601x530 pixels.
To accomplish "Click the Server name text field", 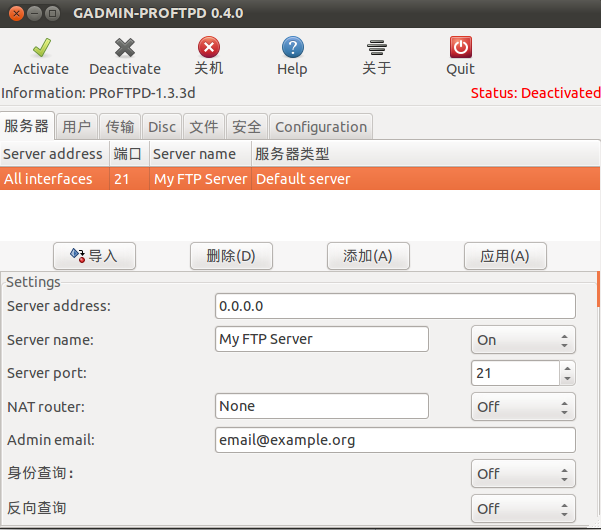I will pyautogui.click(x=322, y=339).
